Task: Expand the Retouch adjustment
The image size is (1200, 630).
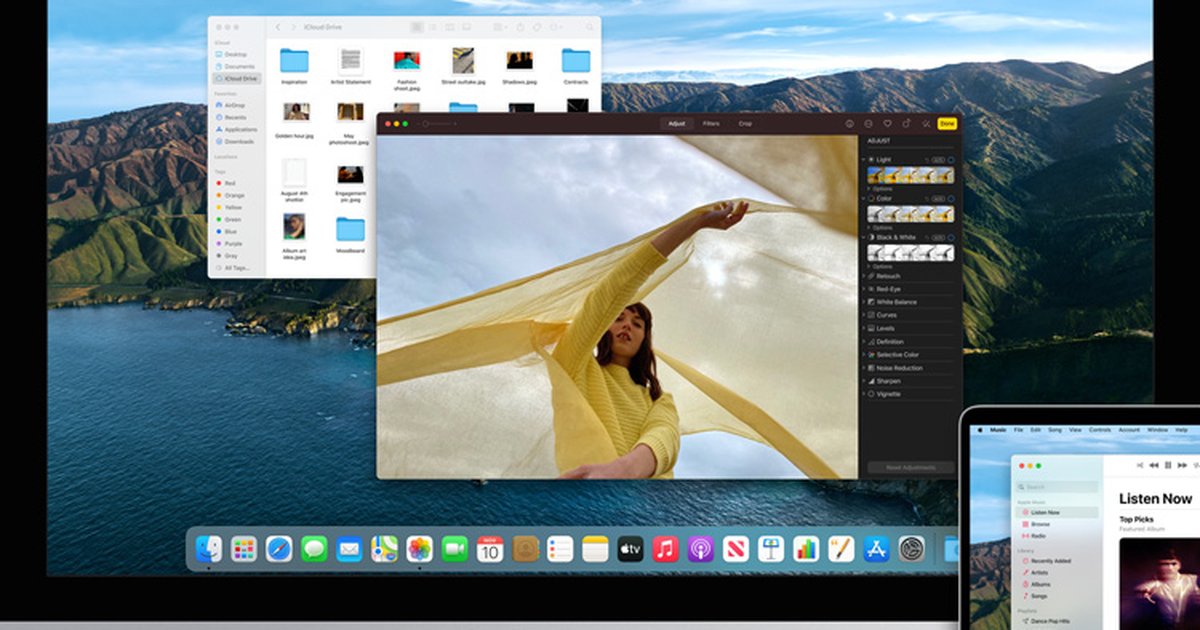Action: [x=864, y=276]
